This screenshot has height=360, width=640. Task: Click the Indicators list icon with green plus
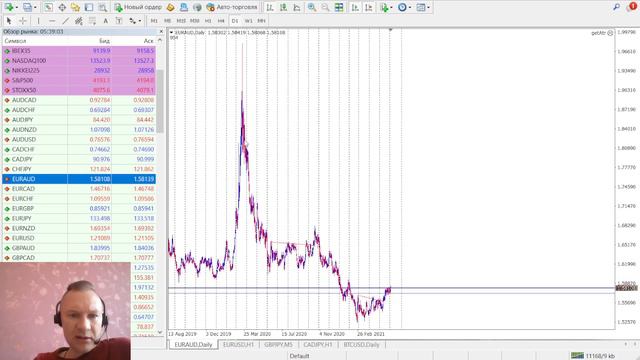coord(384,7)
